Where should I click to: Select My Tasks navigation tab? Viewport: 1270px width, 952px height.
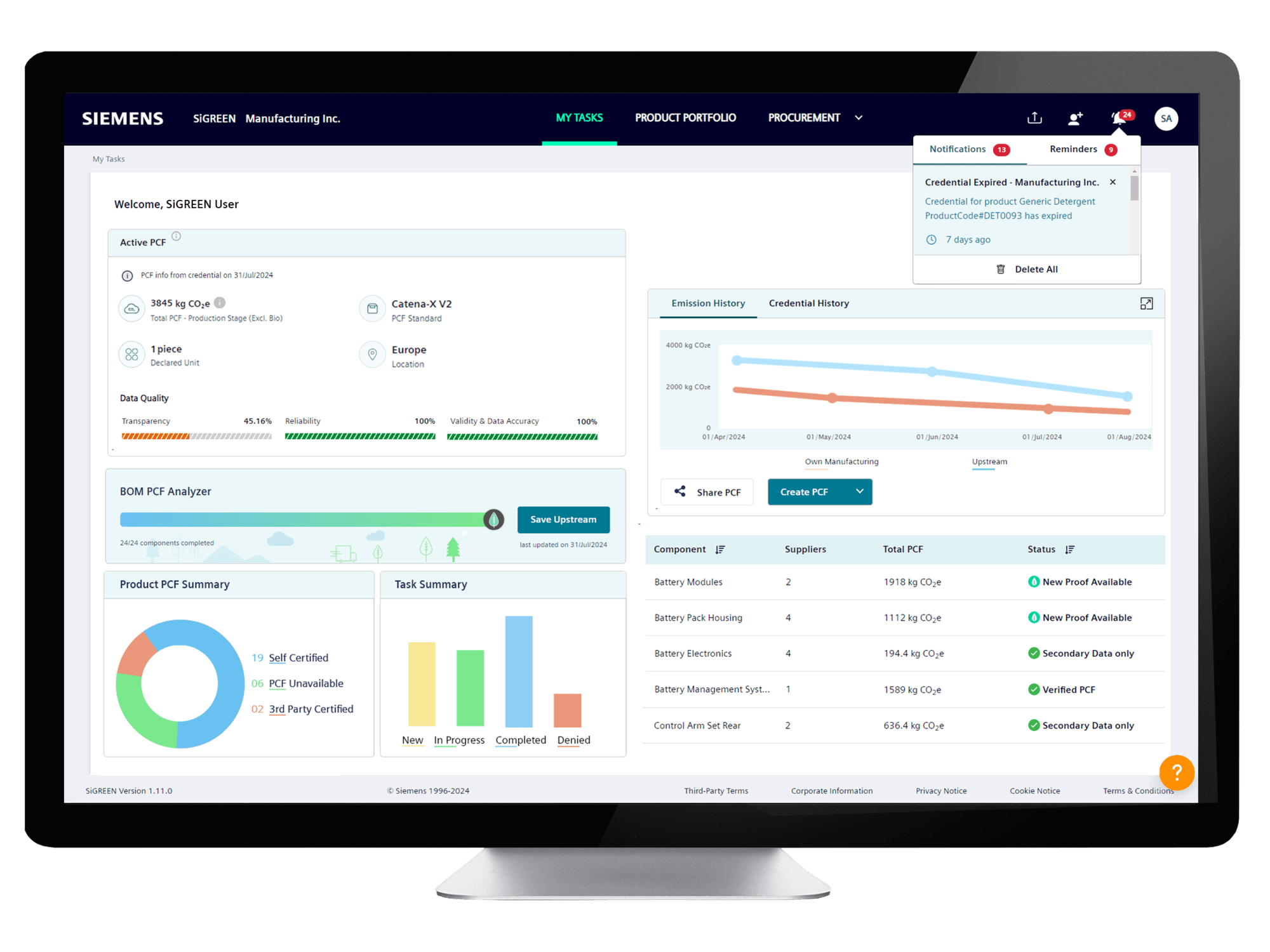pos(578,117)
